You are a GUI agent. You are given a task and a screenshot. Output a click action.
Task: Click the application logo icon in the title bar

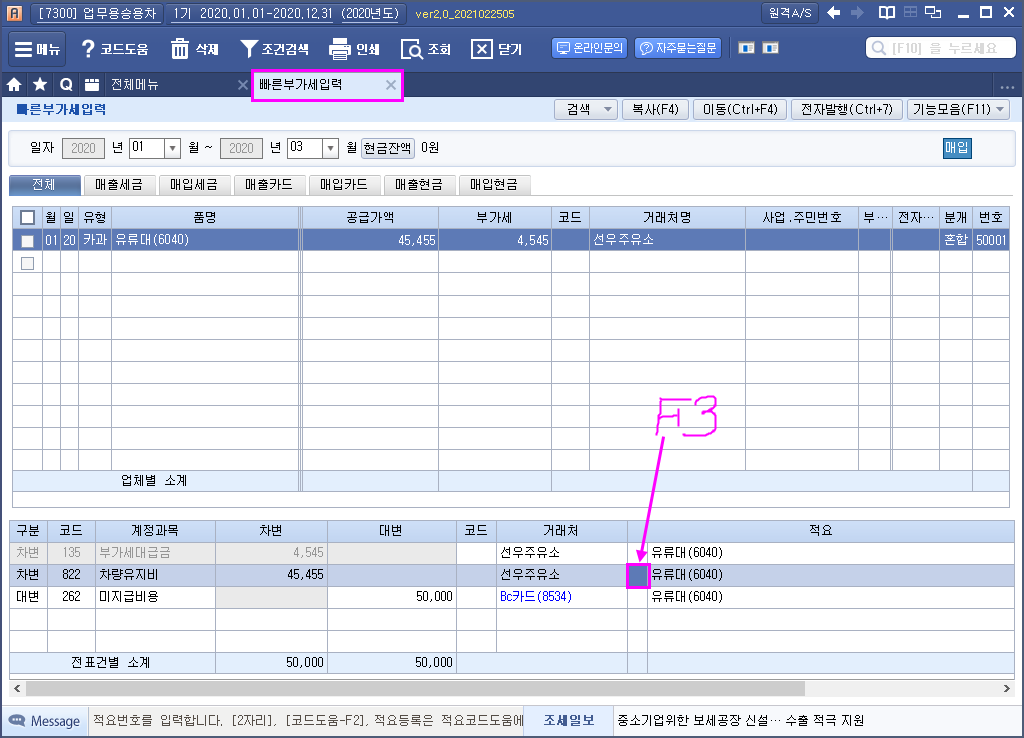[x=14, y=12]
